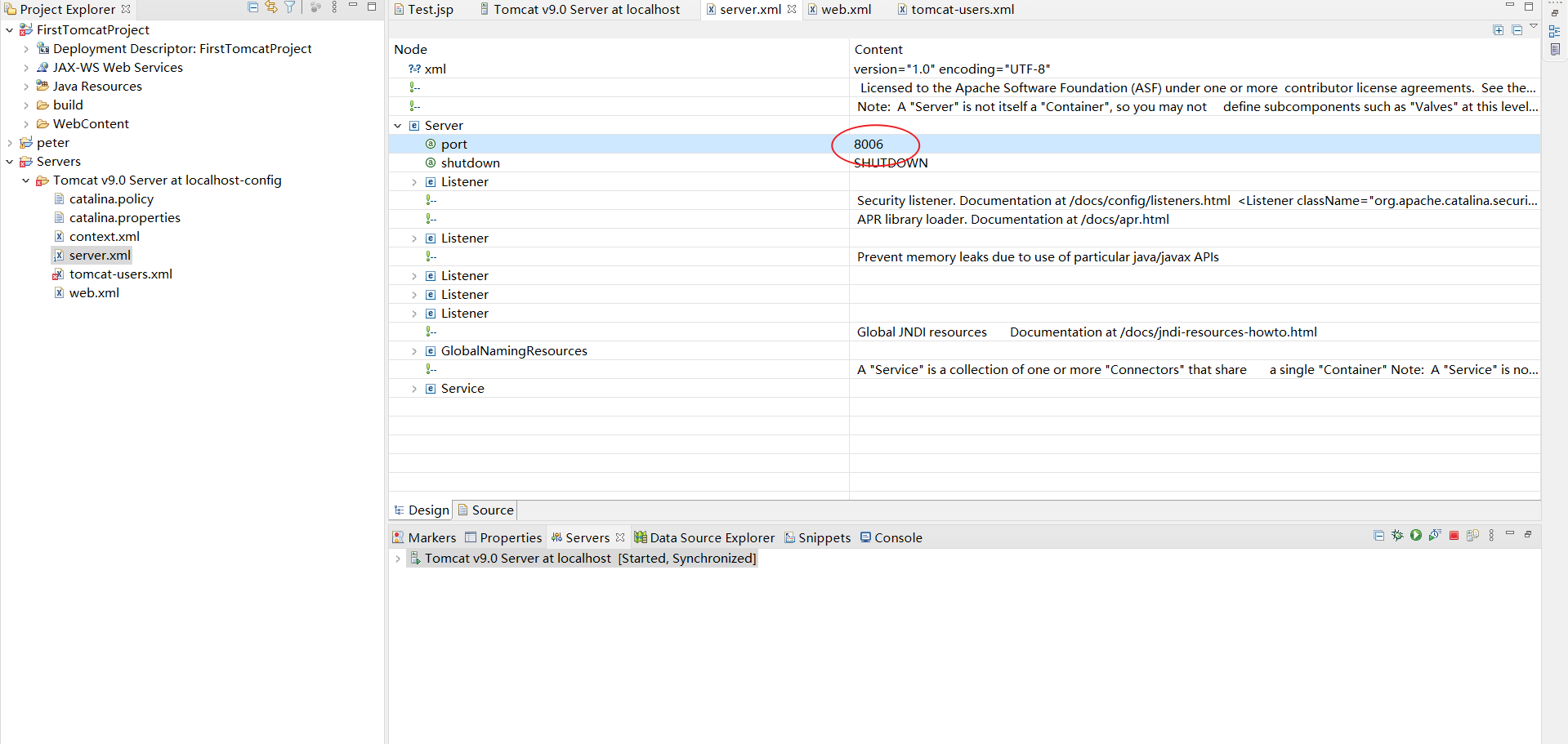Viewport: 1568px width, 744px height.
Task: Collapse all nodes in Project Explorer
Action: [252, 7]
